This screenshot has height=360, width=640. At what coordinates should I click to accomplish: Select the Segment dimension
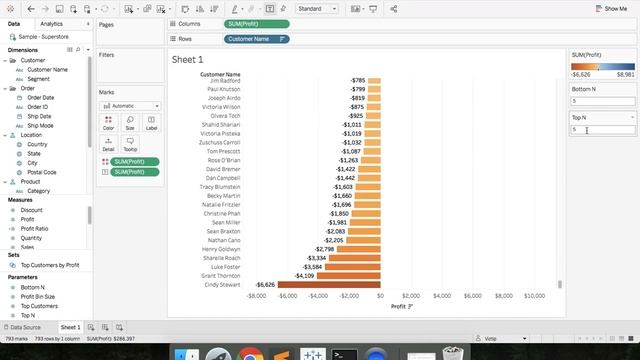pyautogui.click(x=38, y=79)
